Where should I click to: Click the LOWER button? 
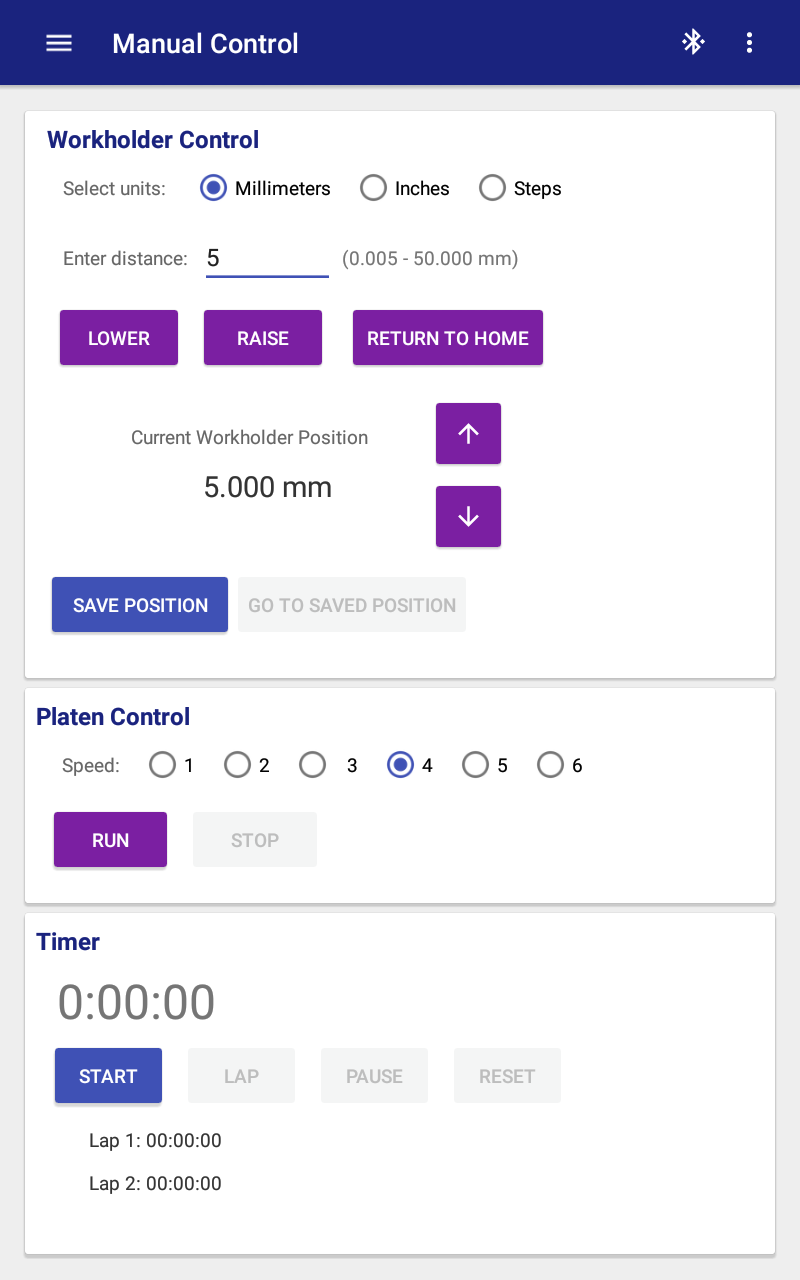(119, 338)
